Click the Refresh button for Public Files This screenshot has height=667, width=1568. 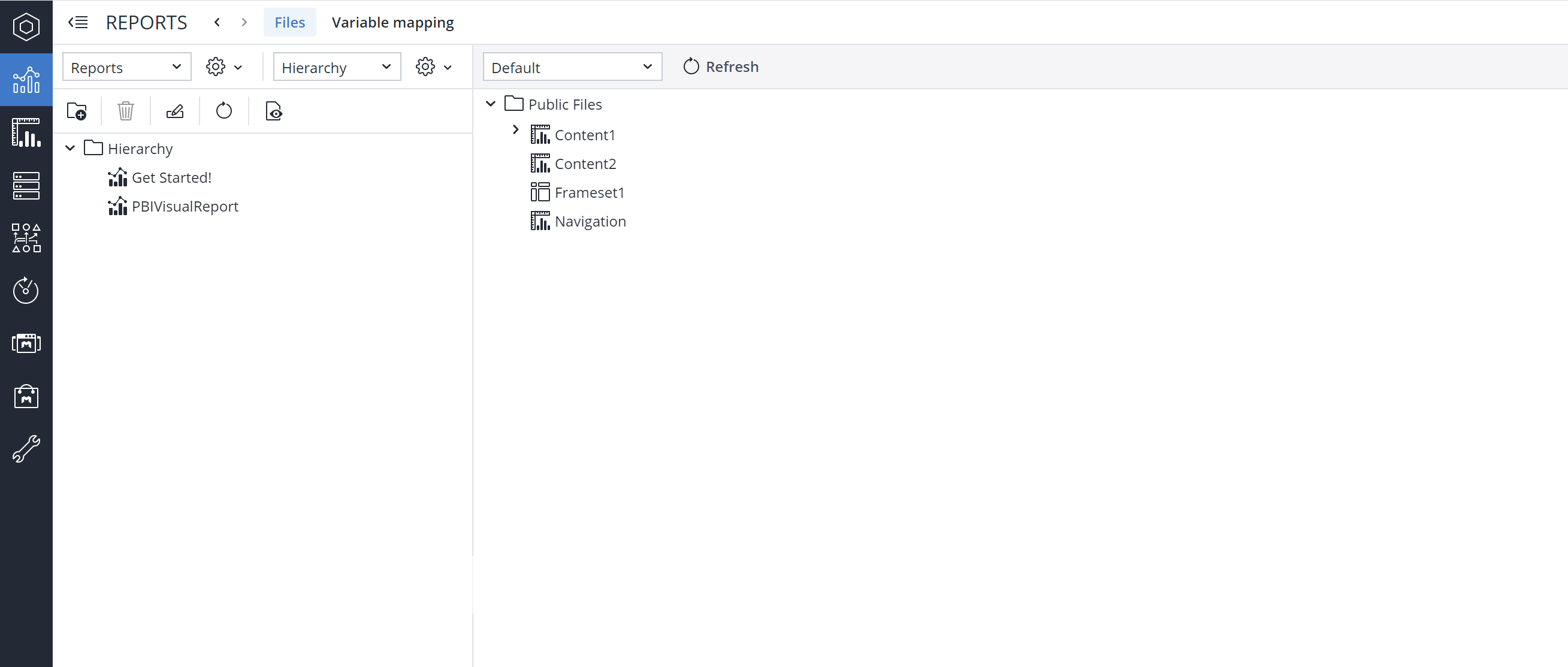pos(721,67)
